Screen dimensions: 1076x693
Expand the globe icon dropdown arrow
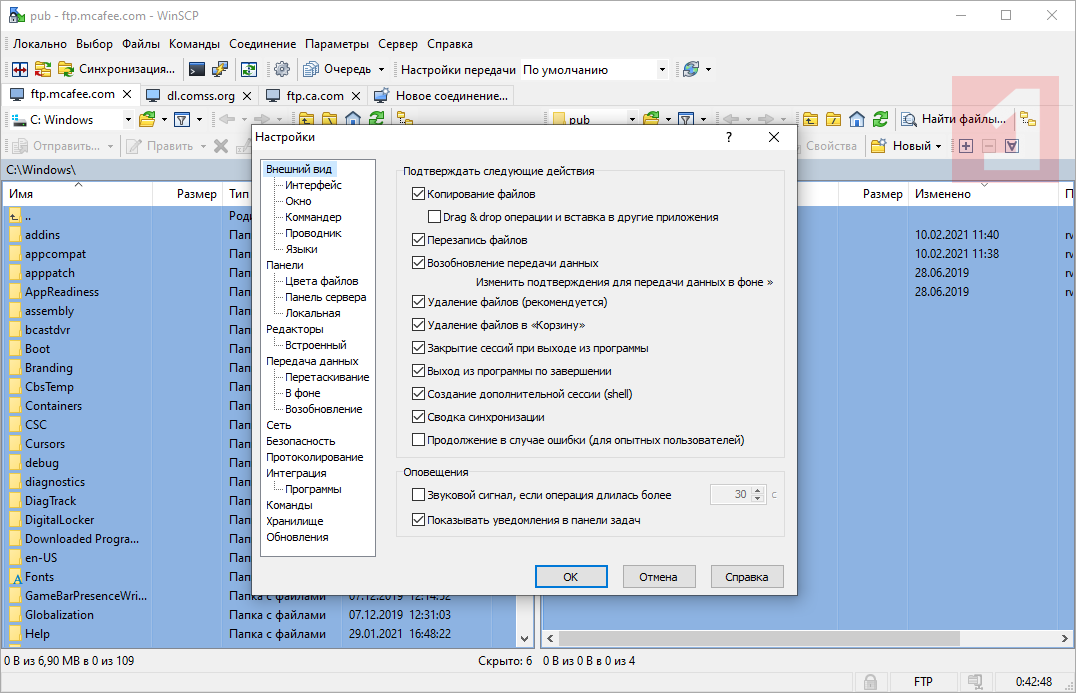point(709,69)
